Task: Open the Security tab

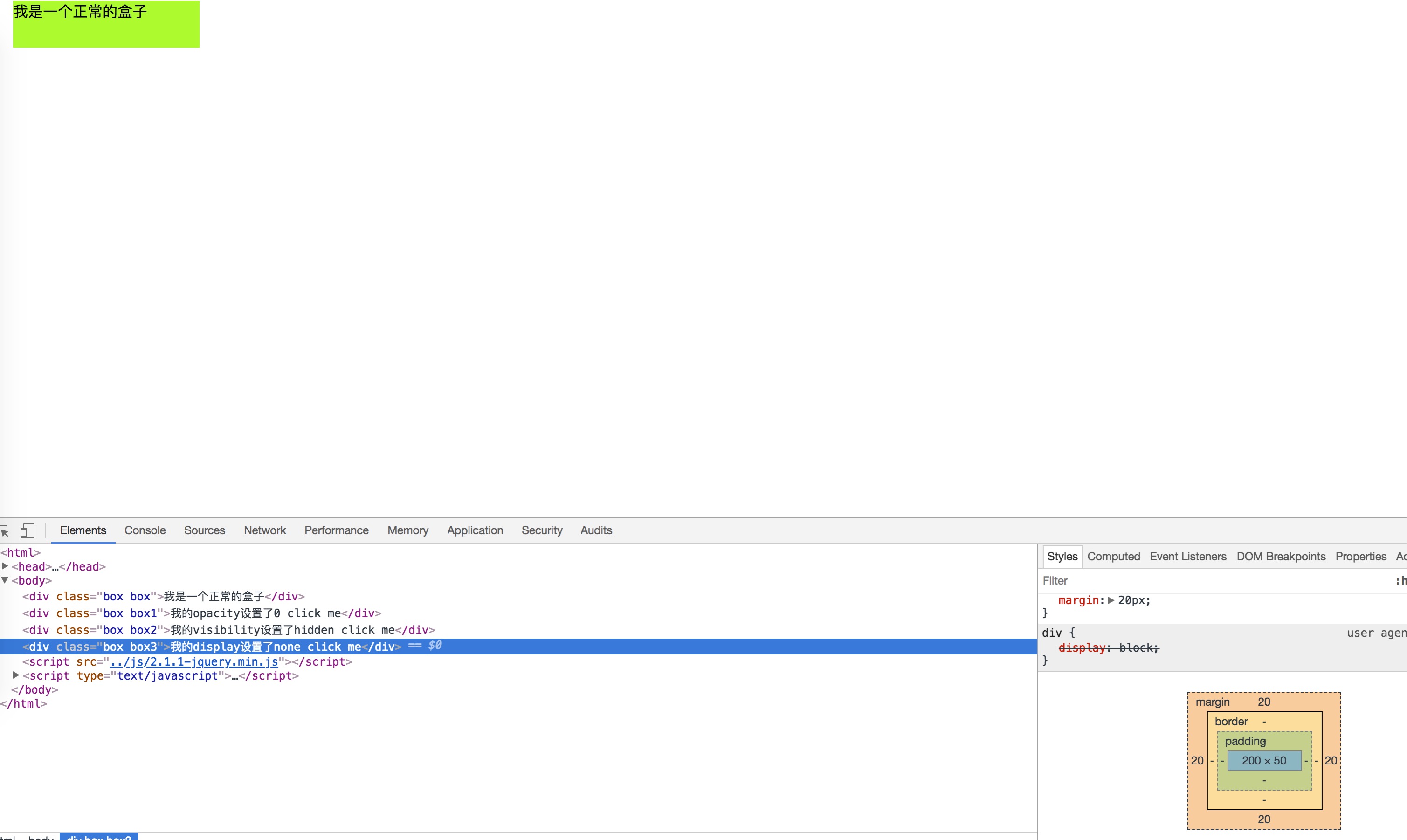Action: pos(542,530)
